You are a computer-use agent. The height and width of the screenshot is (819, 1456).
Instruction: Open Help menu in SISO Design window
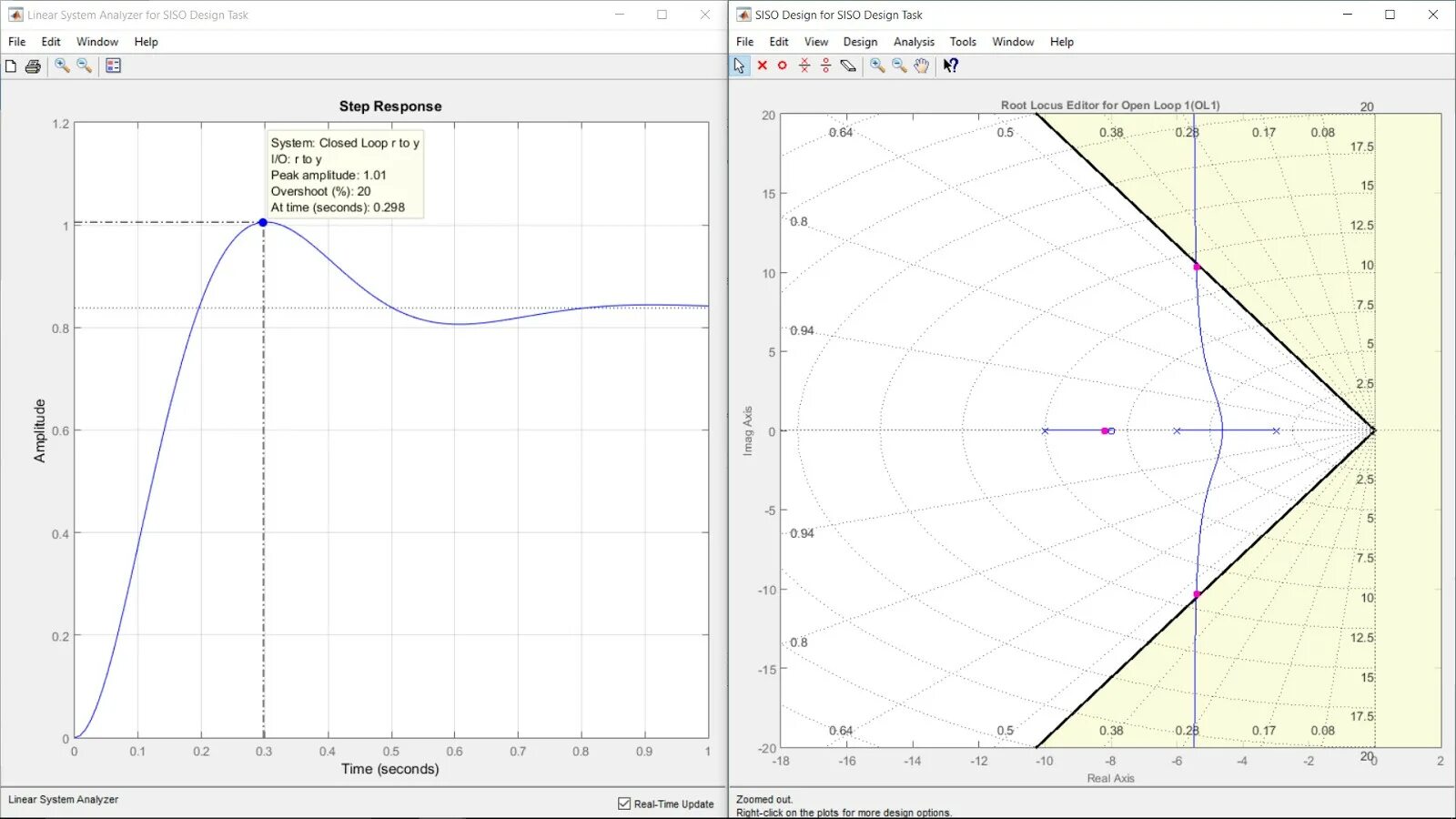point(1062,42)
